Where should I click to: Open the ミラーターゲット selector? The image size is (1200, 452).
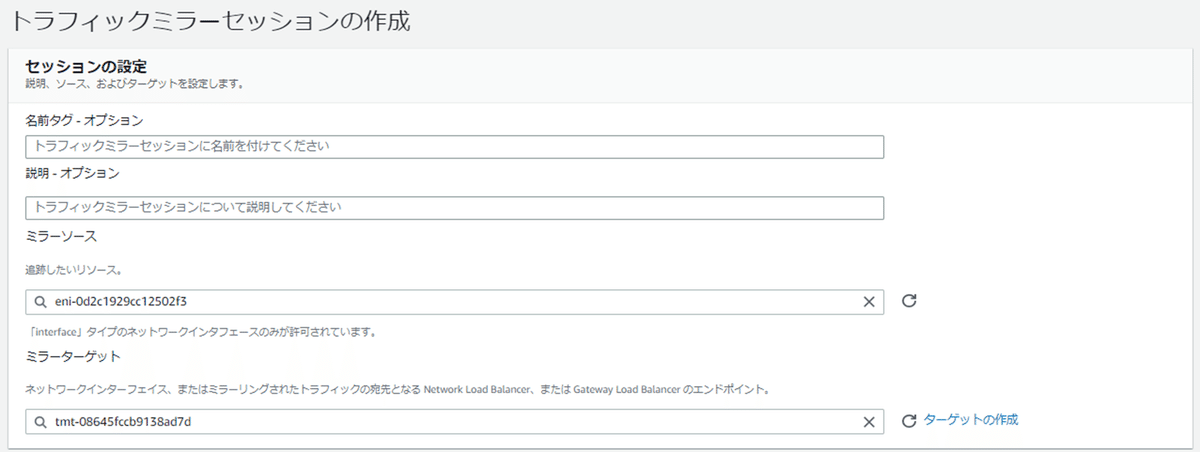tap(450, 422)
